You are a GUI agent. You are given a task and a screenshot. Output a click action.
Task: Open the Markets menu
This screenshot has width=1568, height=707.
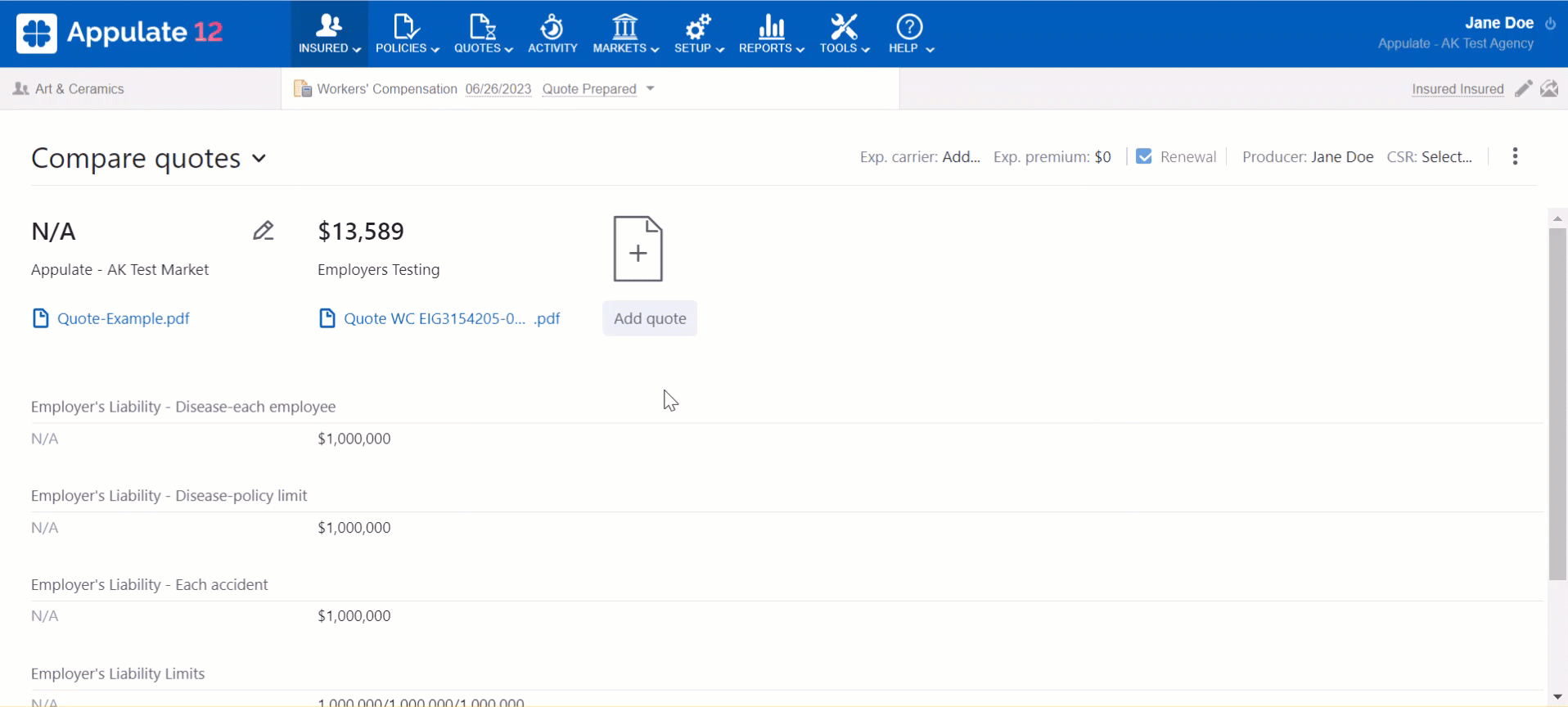click(x=625, y=34)
